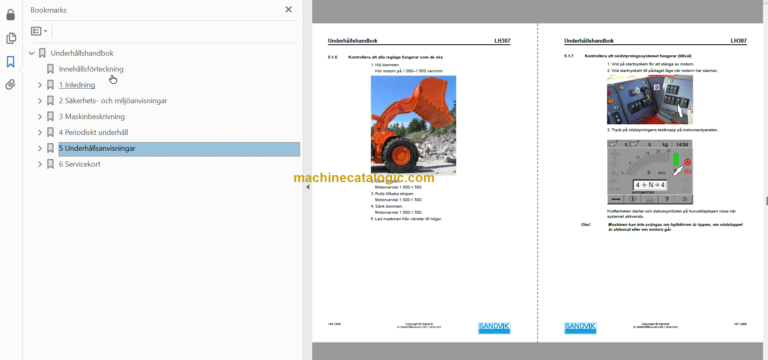Click the instrument display diagram on right page
The width and height of the screenshot is (768, 360).
(649, 171)
